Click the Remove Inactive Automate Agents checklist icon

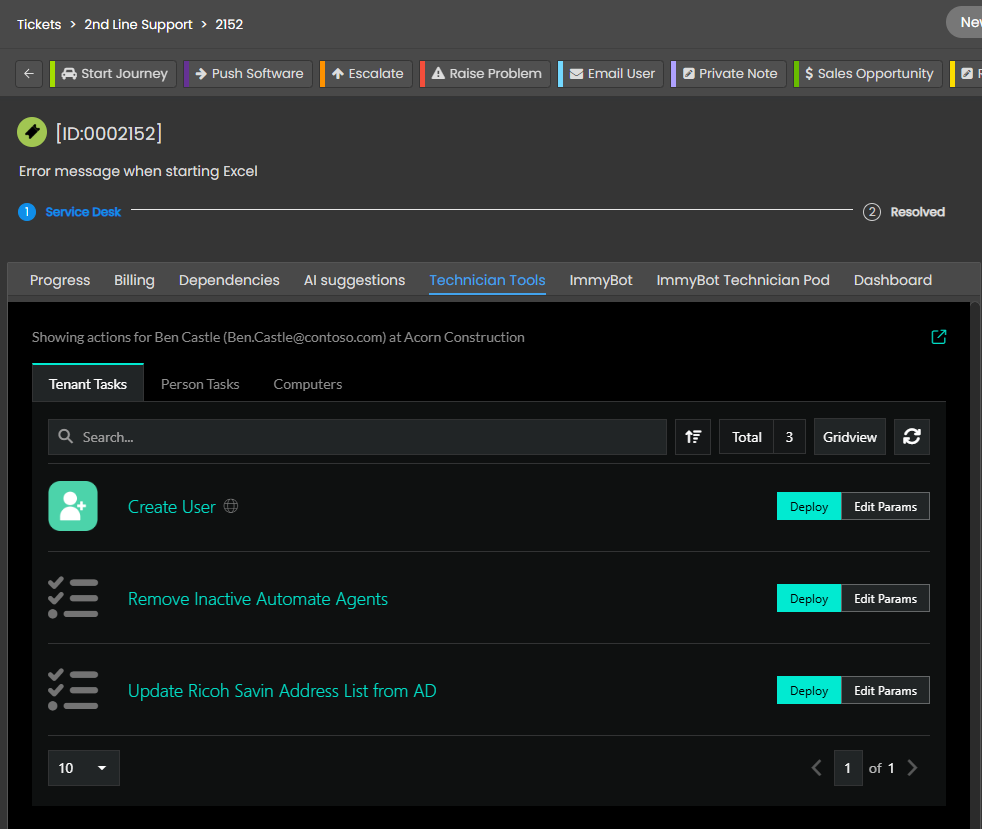pyautogui.click(x=73, y=598)
